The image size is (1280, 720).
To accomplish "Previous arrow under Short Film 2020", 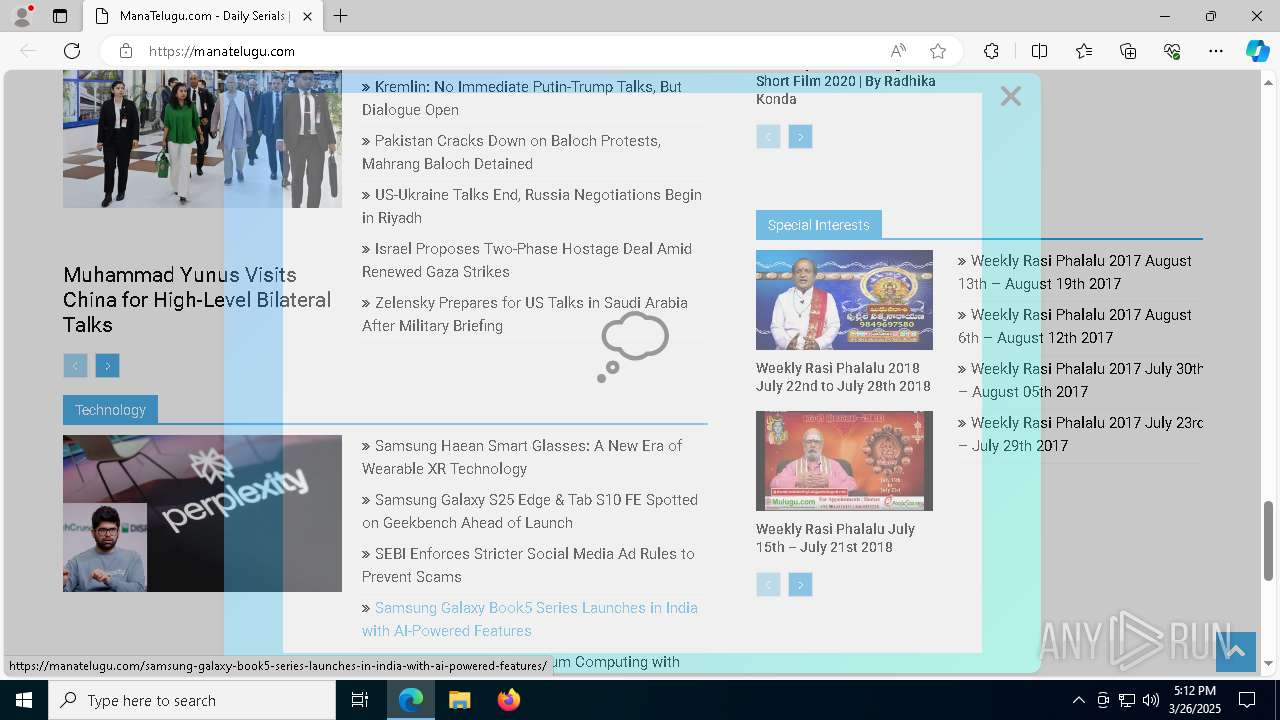I will 768,137.
